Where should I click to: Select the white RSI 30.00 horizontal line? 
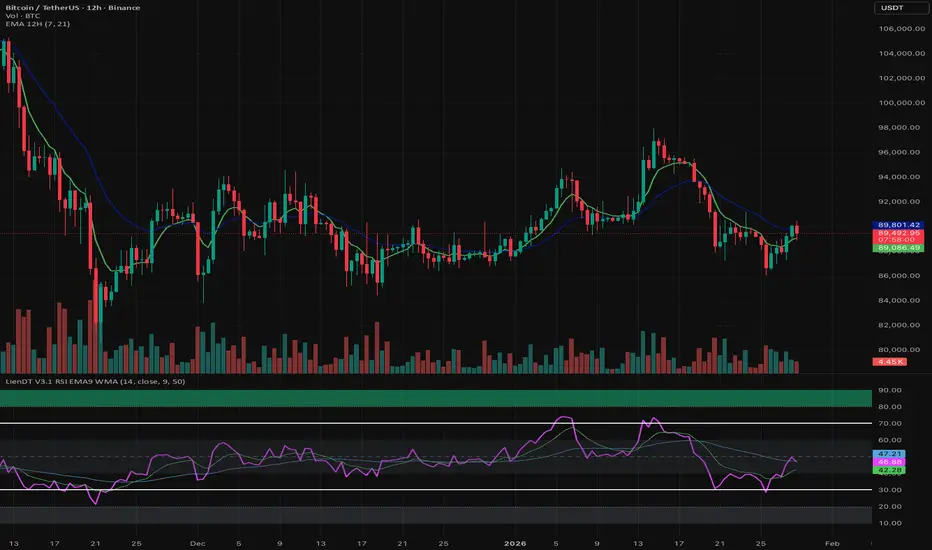pos(400,489)
